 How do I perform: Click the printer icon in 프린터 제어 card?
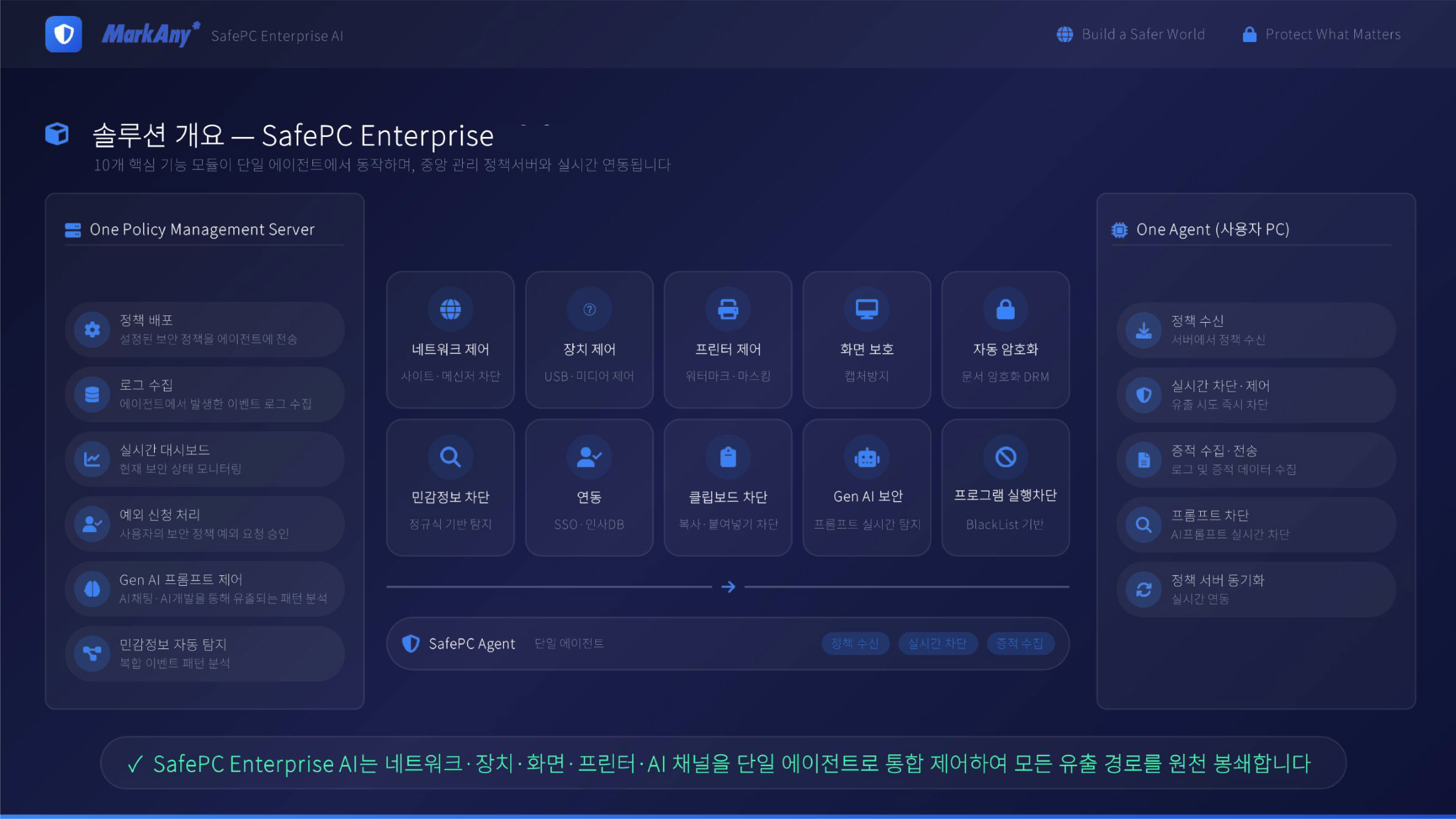(728, 309)
